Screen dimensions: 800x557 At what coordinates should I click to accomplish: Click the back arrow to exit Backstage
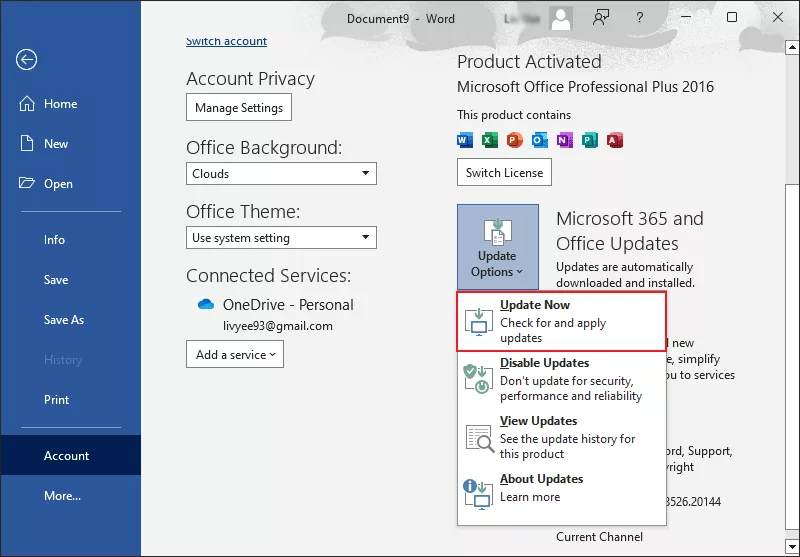tap(27, 60)
